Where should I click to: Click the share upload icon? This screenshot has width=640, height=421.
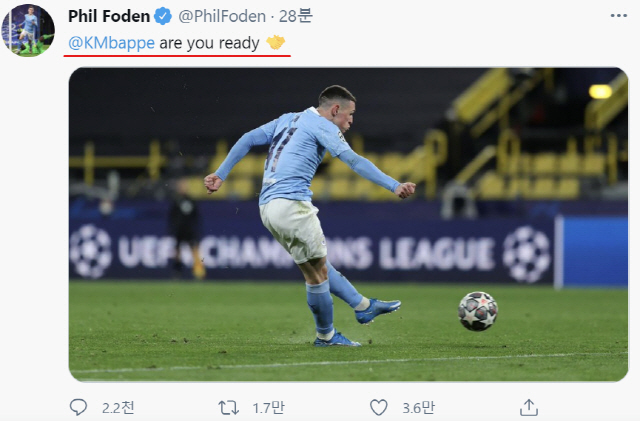tap(529, 407)
